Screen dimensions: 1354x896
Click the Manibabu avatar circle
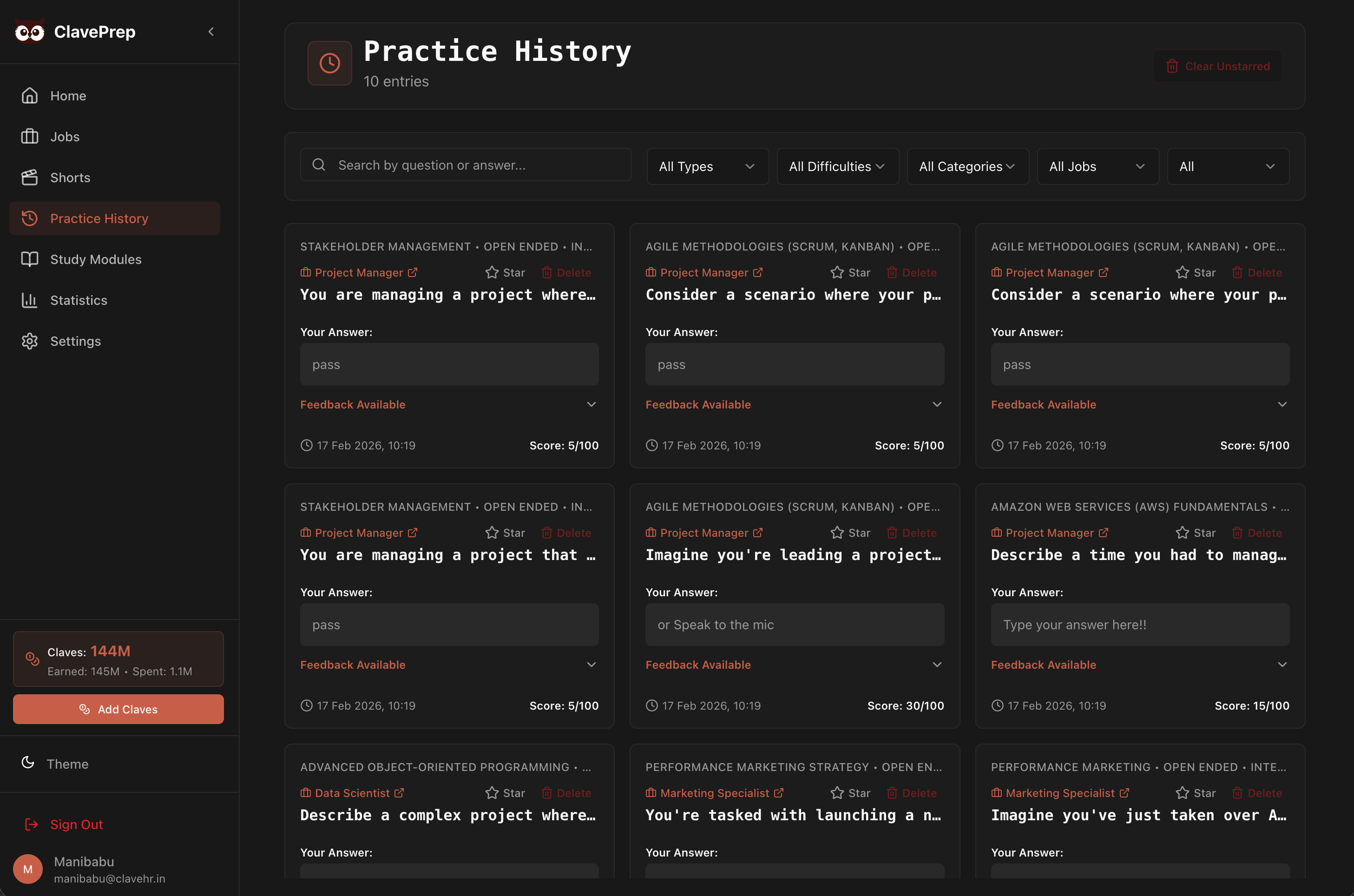pos(27,869)
